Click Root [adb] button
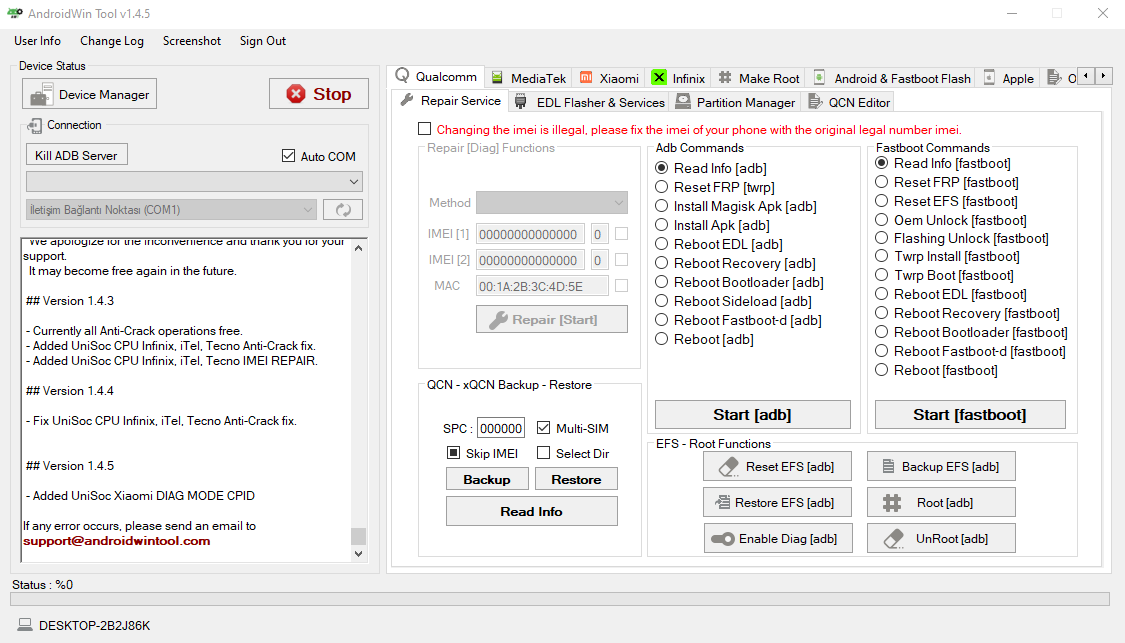Viewport: 1125px width, 643px height. point(940,502)
